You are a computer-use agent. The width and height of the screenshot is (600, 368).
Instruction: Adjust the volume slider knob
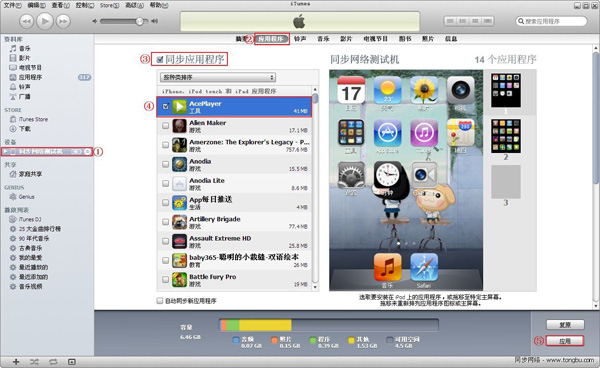[x=140, y=21]
